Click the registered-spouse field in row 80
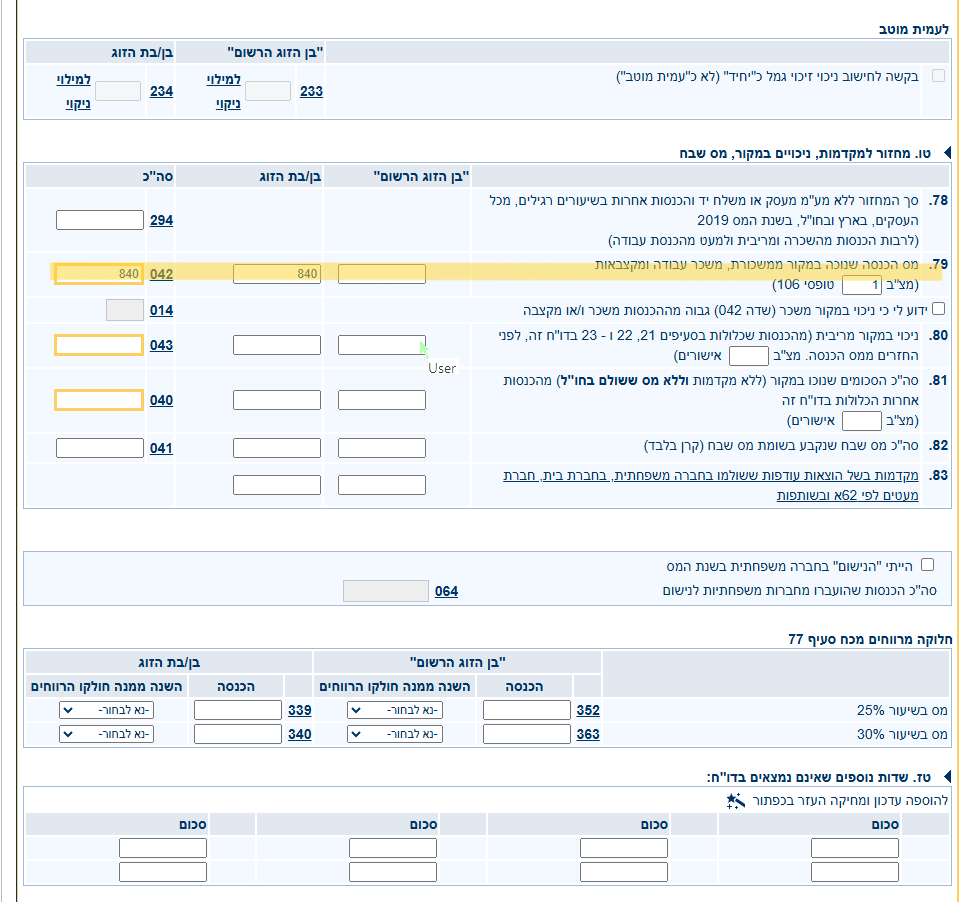 tap(382, 345)
